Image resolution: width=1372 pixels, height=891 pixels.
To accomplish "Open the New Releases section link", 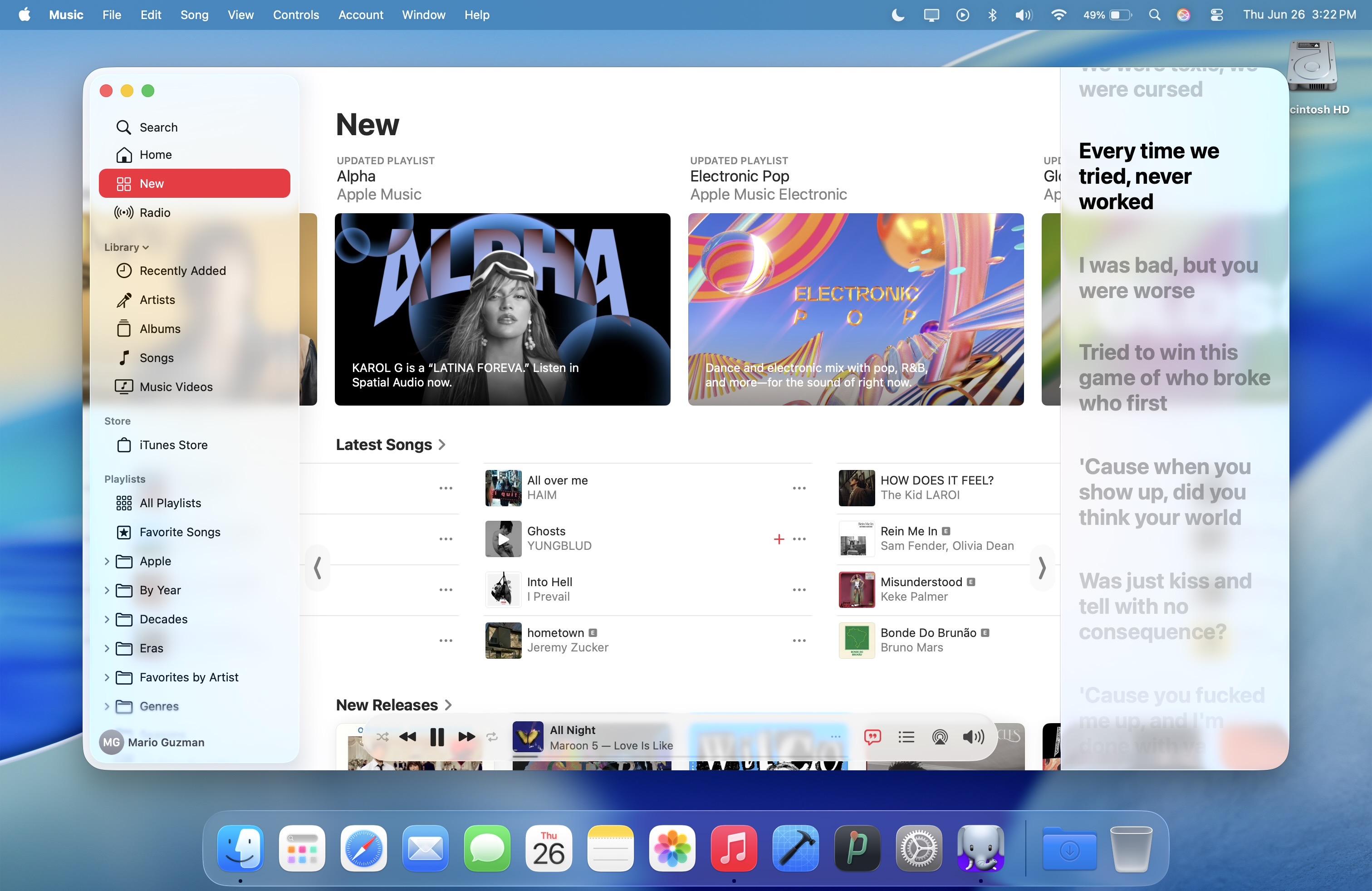I will [x=394, y=705].
